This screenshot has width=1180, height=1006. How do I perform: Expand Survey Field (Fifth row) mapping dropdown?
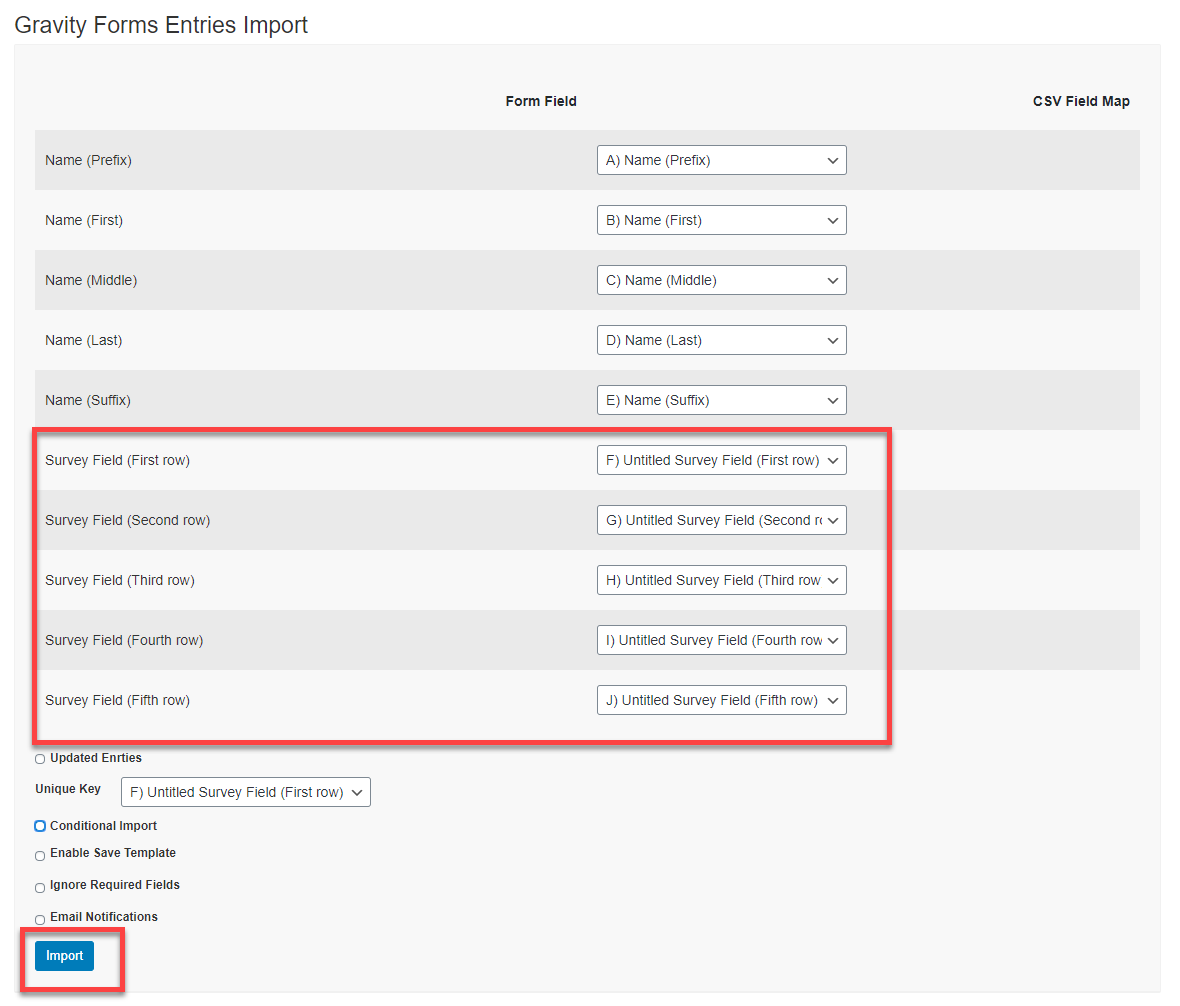point(721,700)
